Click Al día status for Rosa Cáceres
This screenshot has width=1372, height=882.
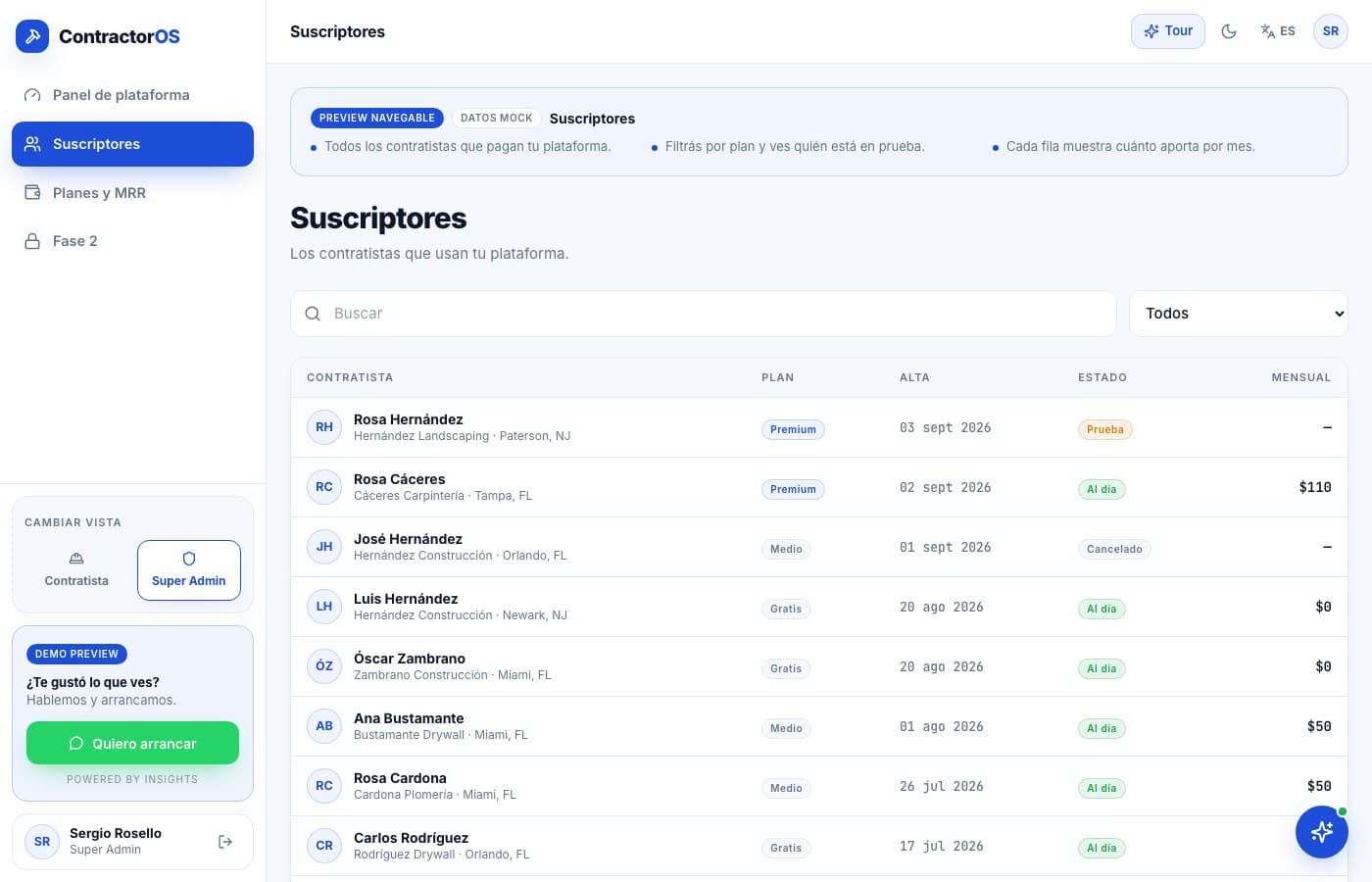[1102, 489]
